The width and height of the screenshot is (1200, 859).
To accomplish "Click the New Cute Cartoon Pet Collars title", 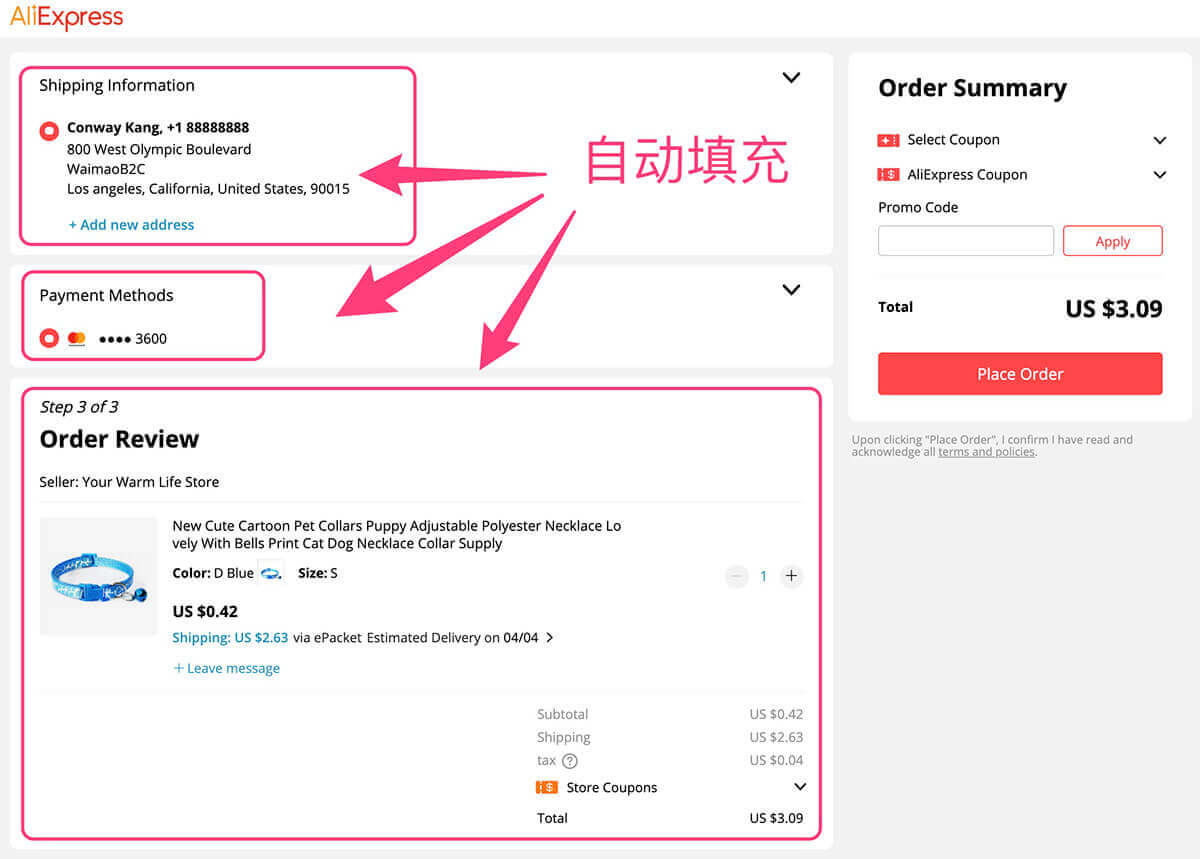I will [x=397, y=535].
